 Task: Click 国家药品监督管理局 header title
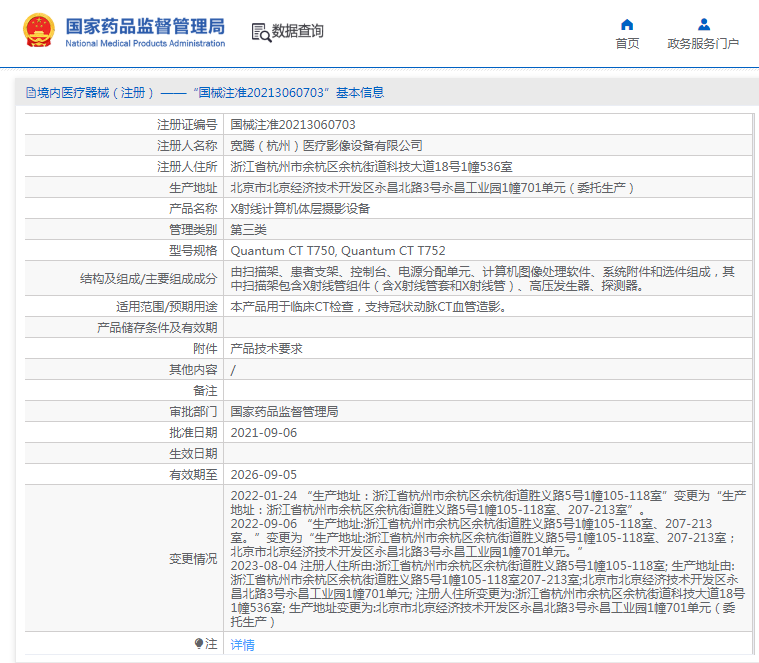point(145,26)
